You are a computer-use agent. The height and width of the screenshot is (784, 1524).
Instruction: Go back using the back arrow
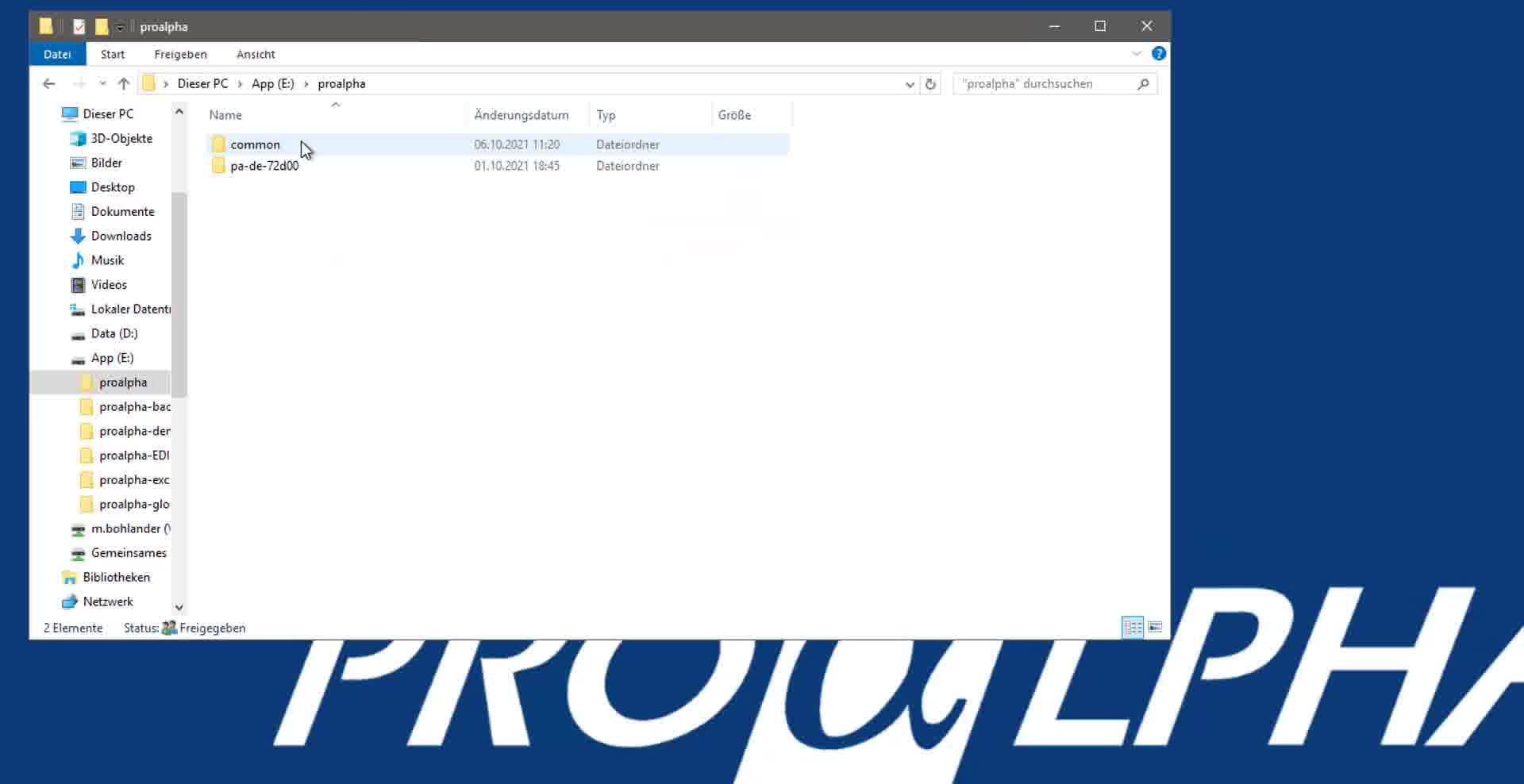point(48,83)
